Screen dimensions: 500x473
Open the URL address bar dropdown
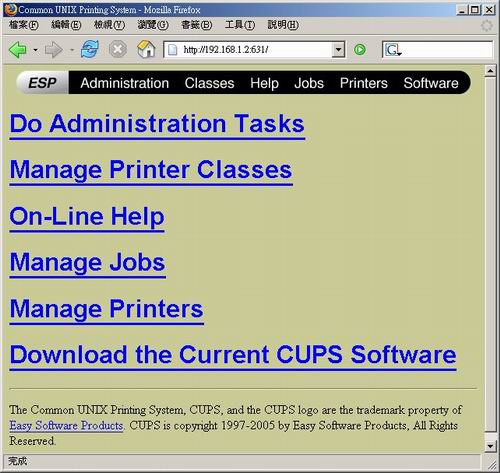[x=338, y=50]
